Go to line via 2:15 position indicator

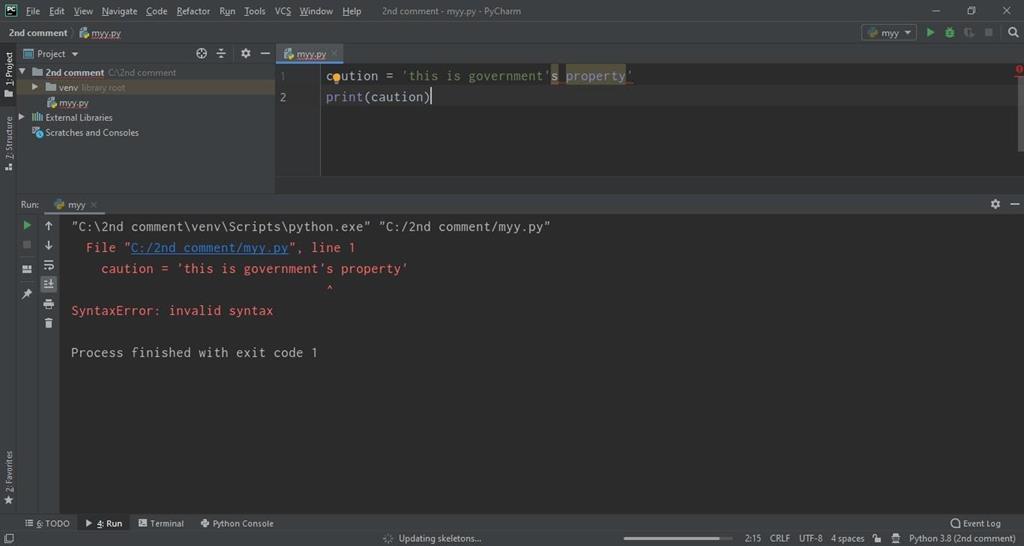pyautogui.click(x=752, y=539)
